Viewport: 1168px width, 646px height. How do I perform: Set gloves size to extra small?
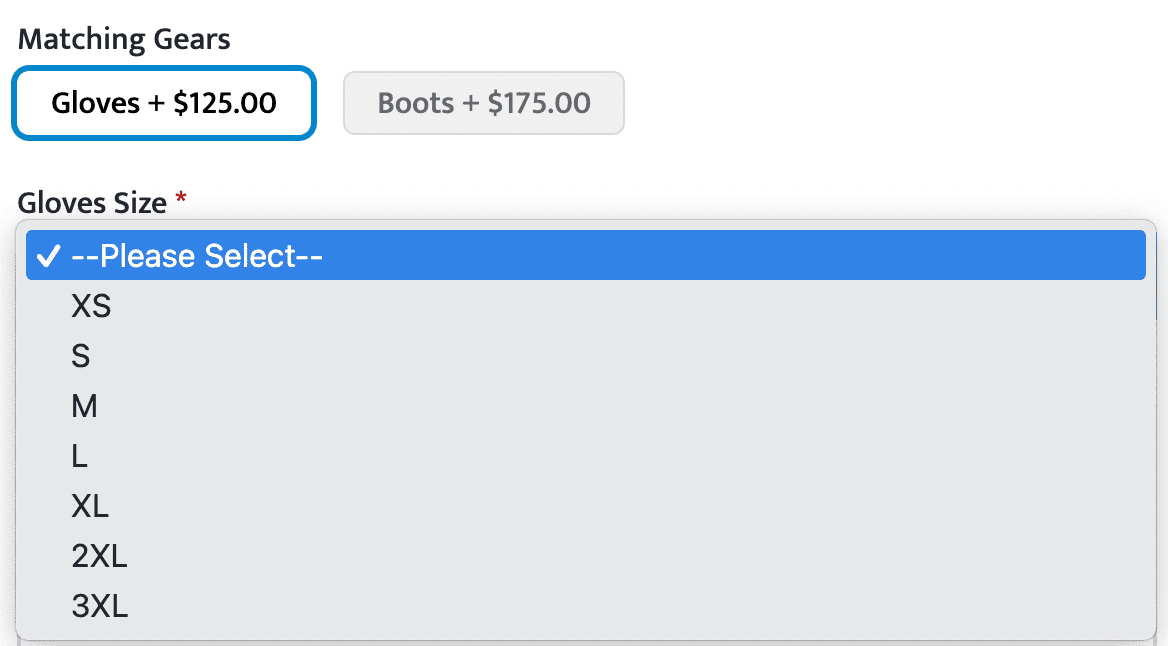point(91,306)
